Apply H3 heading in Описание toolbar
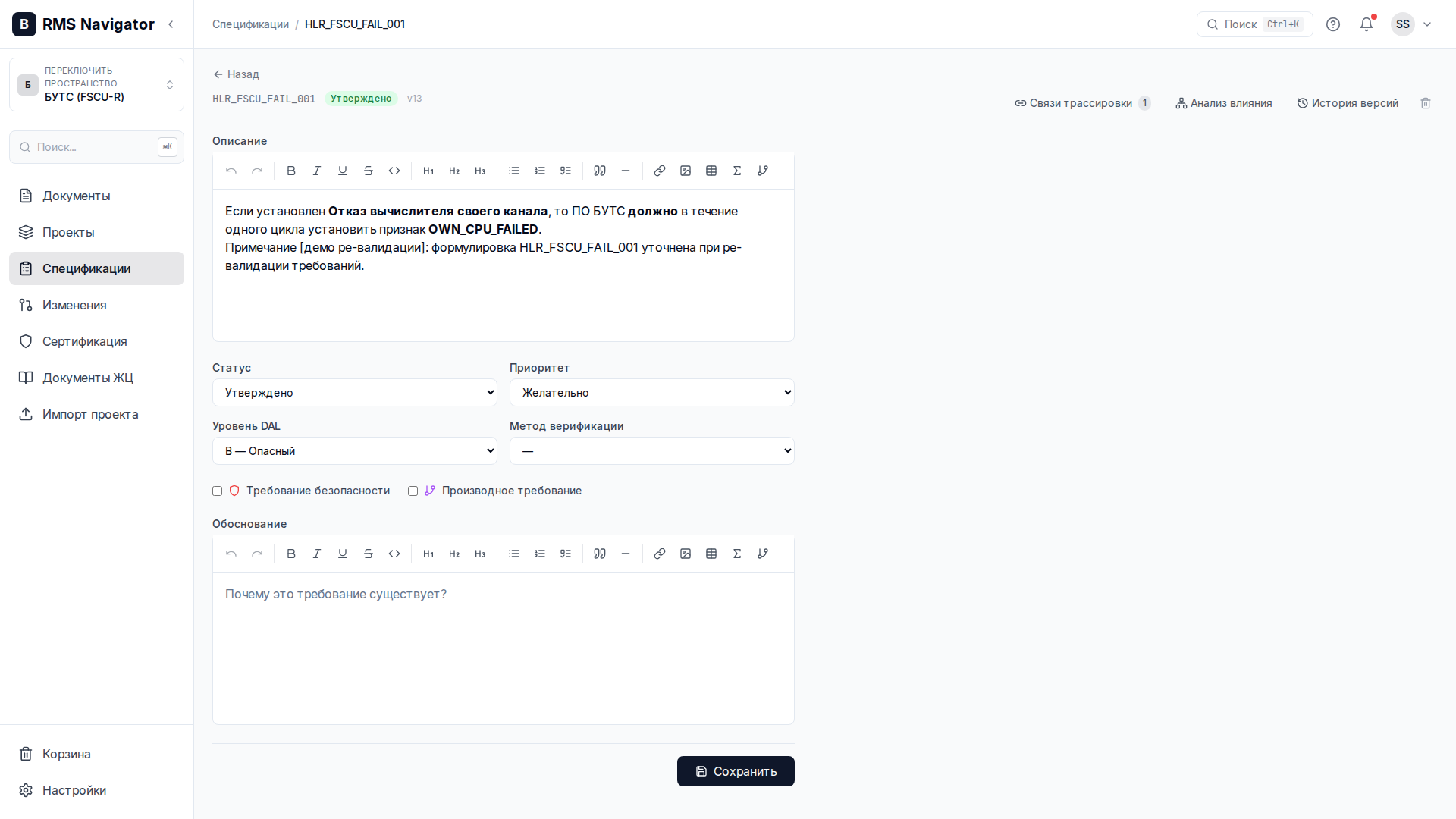 (x=480, y=171)
